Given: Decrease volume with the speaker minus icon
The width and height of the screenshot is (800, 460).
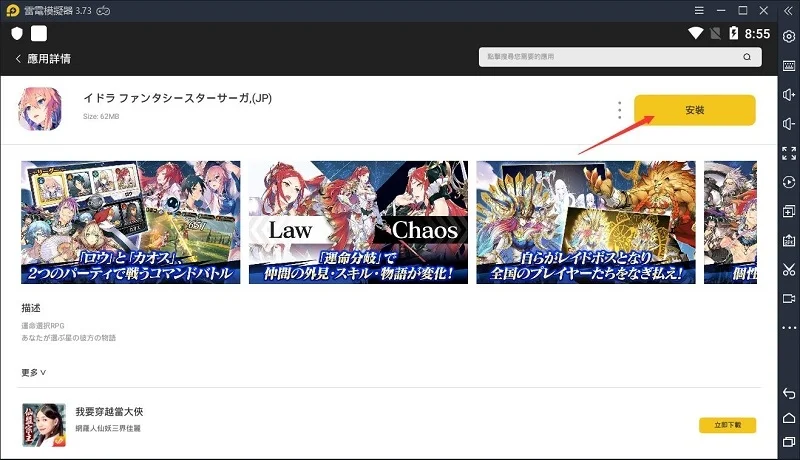Looking at the screenshot, I should [789, 124].
